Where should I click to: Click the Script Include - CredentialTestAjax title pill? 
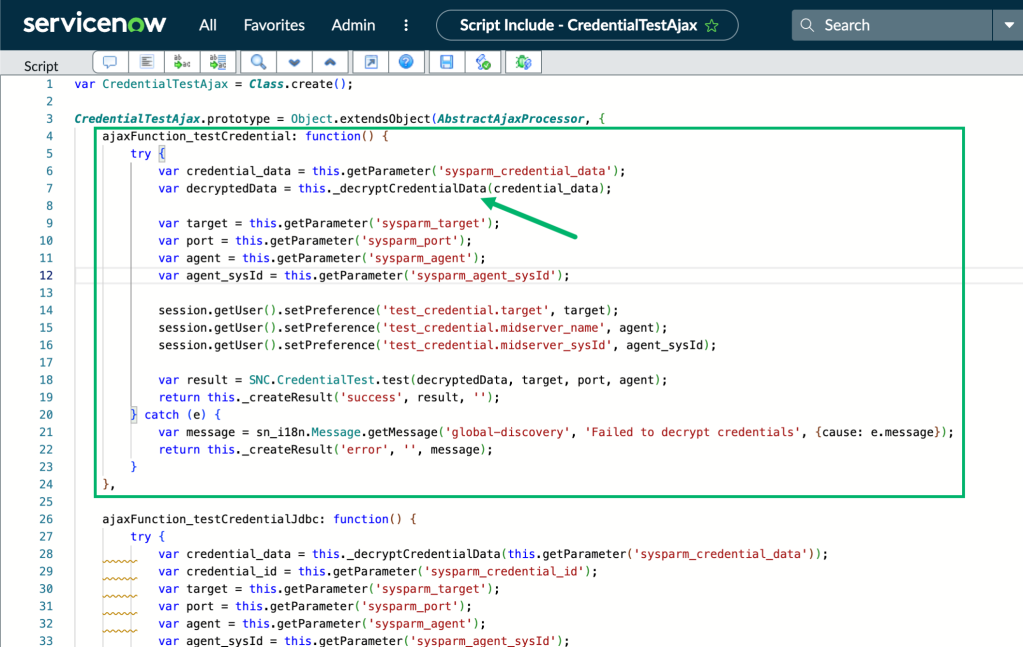[x=587, y=25]
